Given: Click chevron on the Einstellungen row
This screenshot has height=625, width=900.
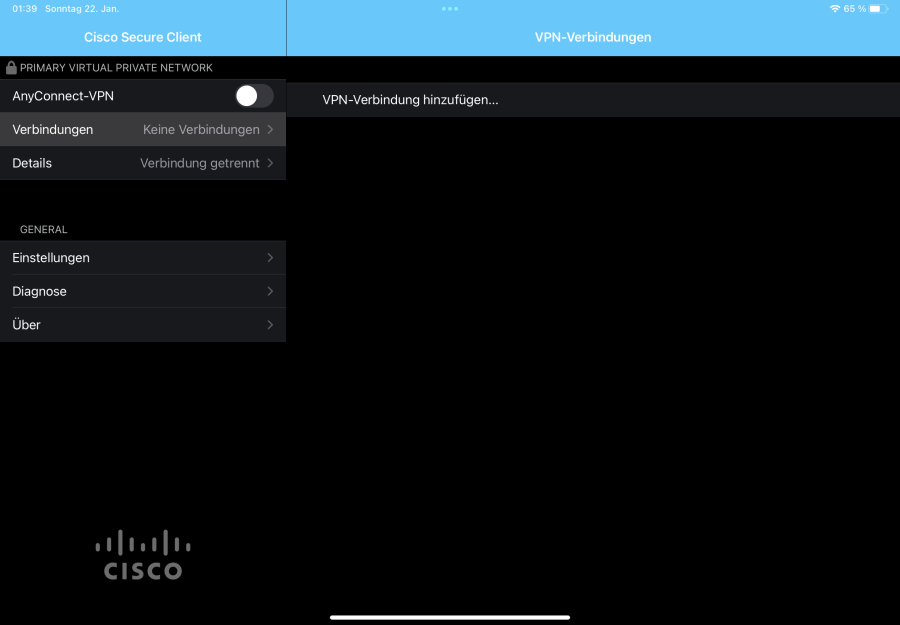Looking at the screenshot, I should pos(270,258).
